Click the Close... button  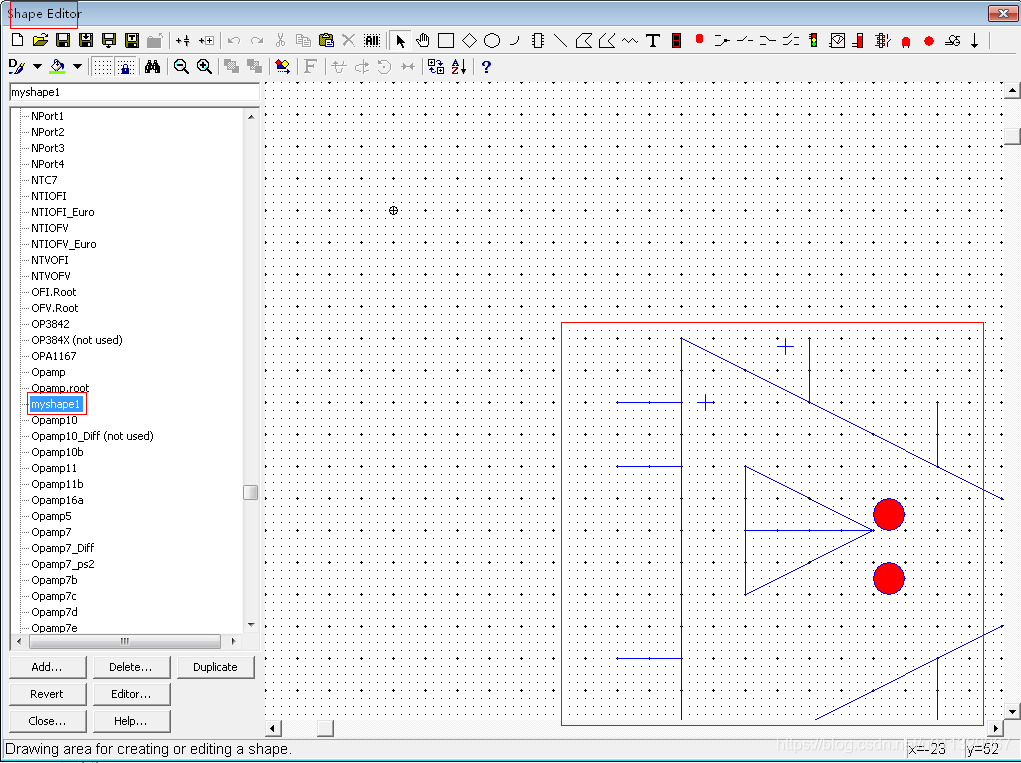coord(47,721)
